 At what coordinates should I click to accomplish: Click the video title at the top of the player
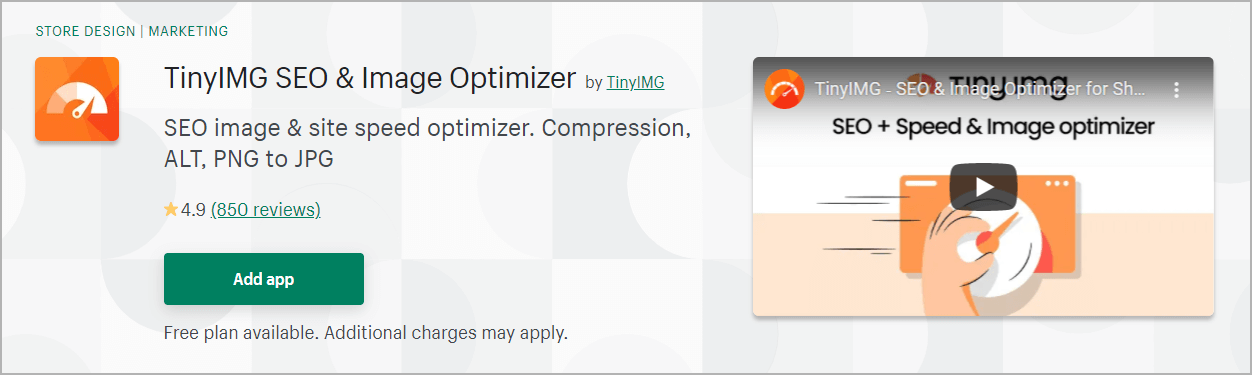tap(979, 89)
